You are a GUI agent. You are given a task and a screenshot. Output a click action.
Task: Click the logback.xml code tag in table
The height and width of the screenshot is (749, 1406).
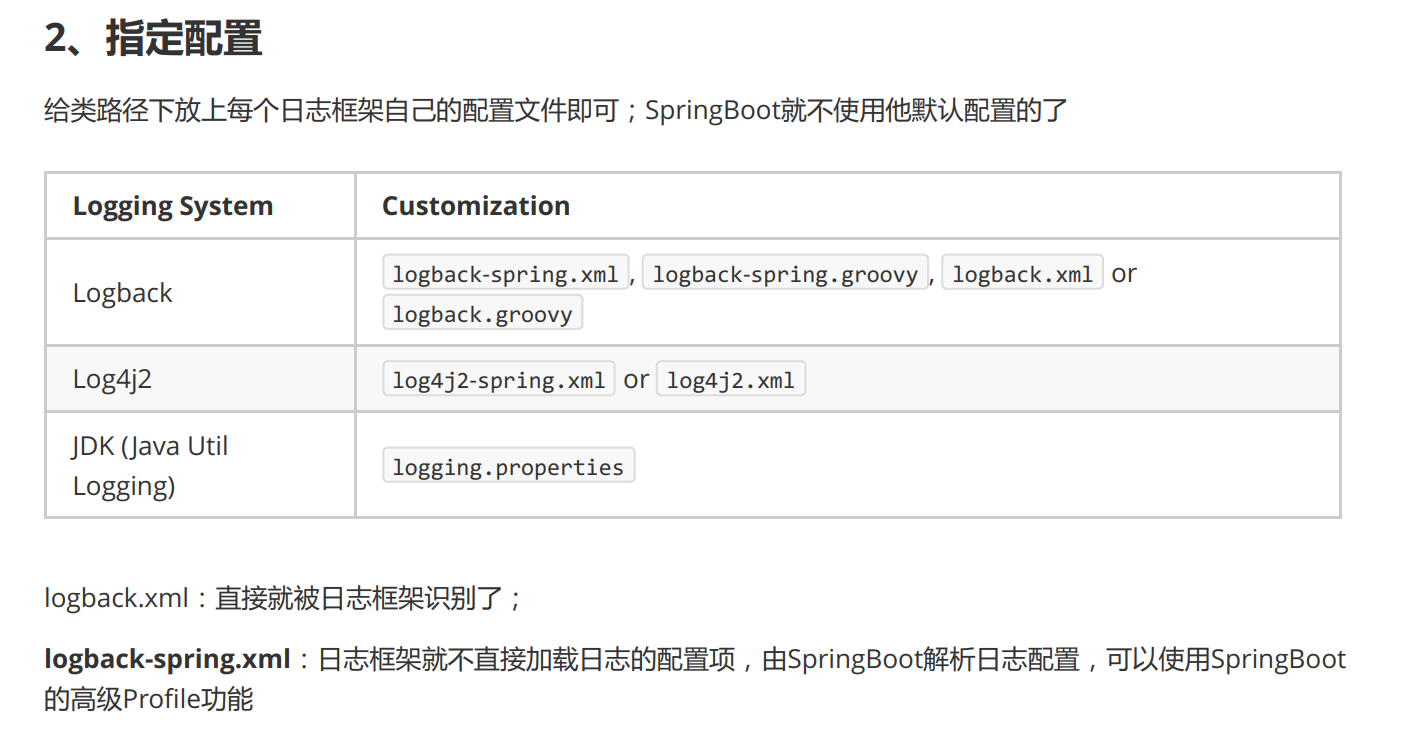pyautogui.click(x=1022, y=273)
